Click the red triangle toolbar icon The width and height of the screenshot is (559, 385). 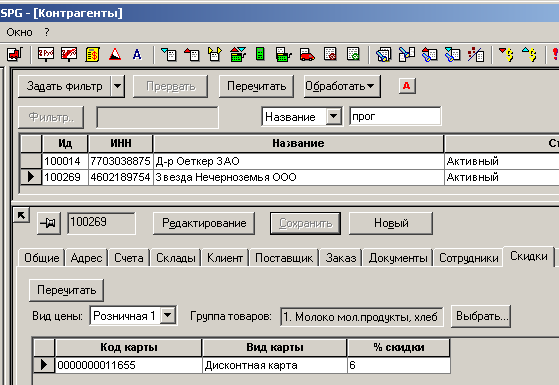[x=115, y=55]
